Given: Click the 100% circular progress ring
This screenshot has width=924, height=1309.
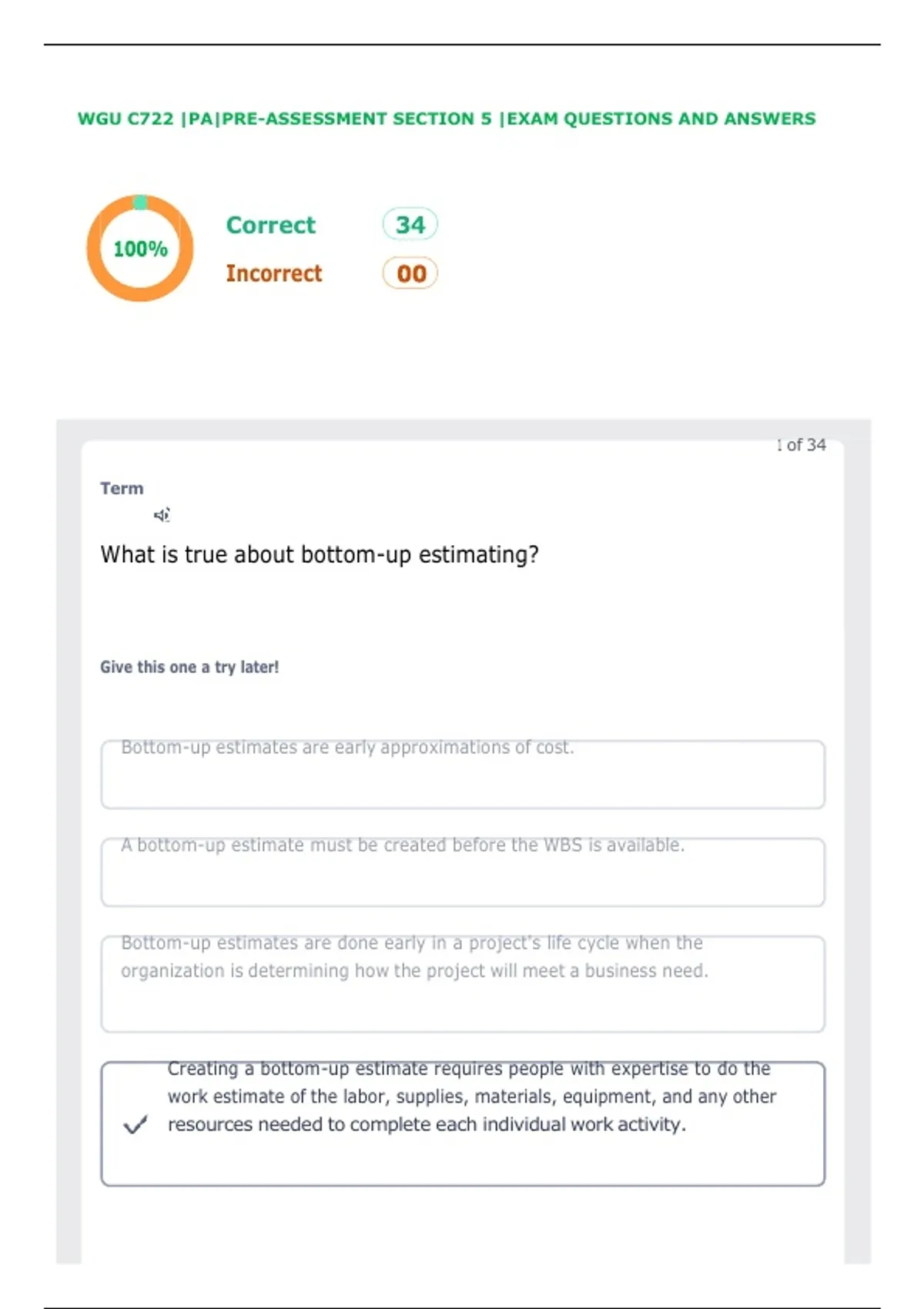Looking at the screenshot, I should click(x=139, y=248).
